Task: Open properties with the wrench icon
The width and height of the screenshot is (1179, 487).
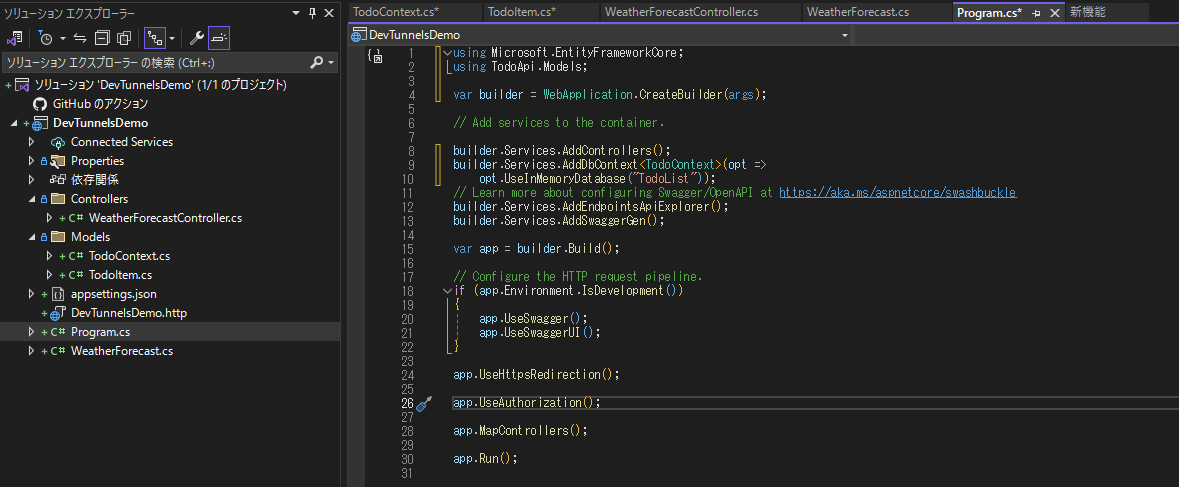Action: 196,38
